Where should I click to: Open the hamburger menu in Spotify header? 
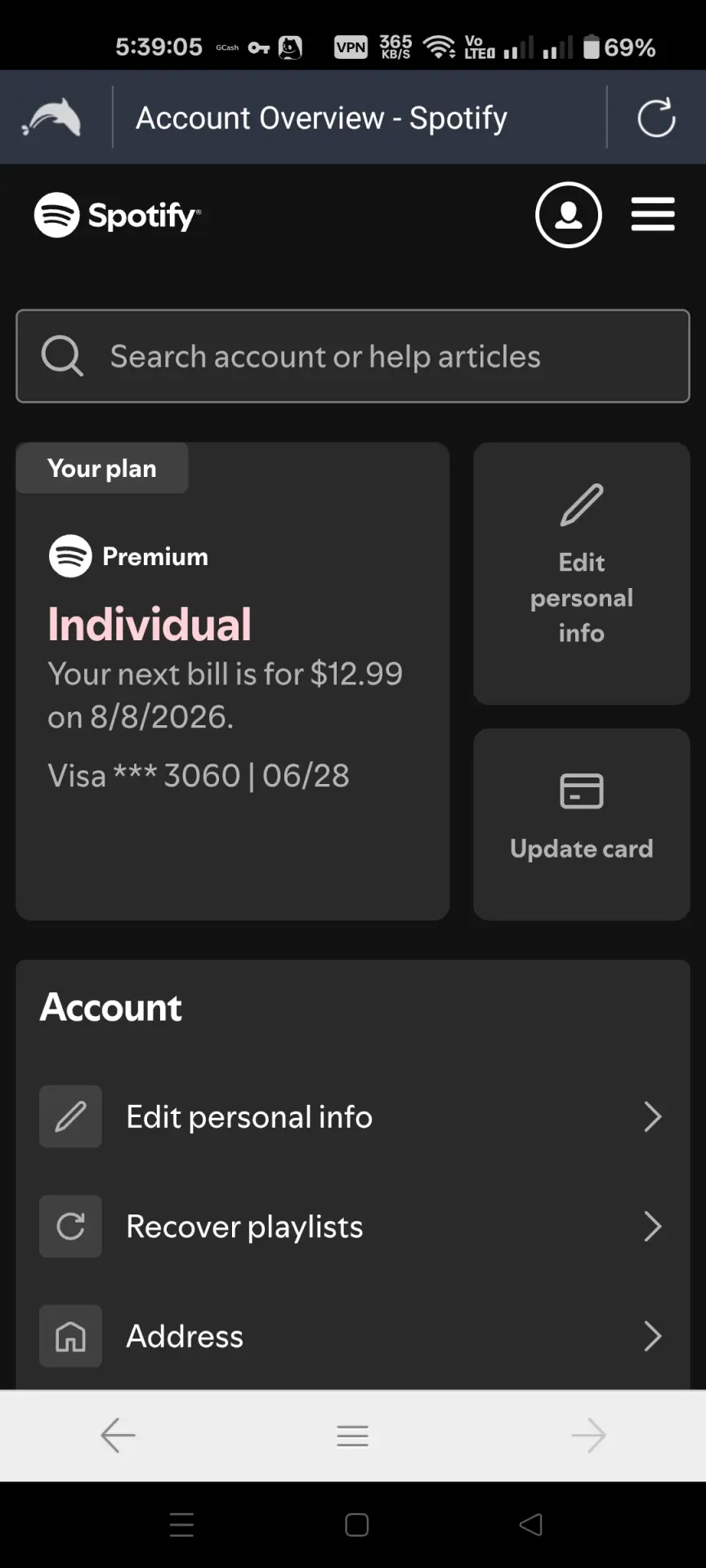[x=653, y=215]
